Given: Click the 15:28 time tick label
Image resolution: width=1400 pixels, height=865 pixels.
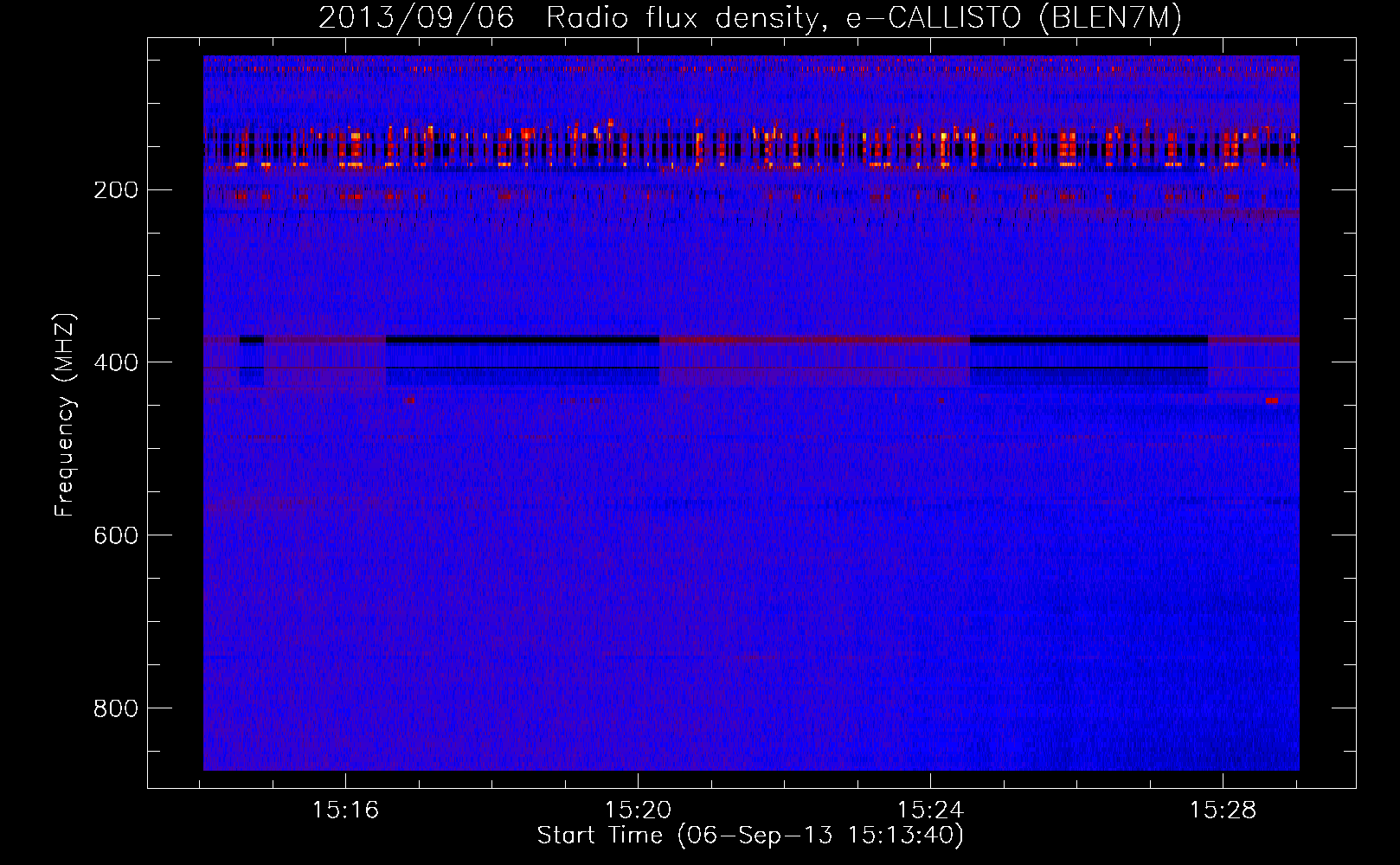Looking at the screenshot, I should (1223, 810).
